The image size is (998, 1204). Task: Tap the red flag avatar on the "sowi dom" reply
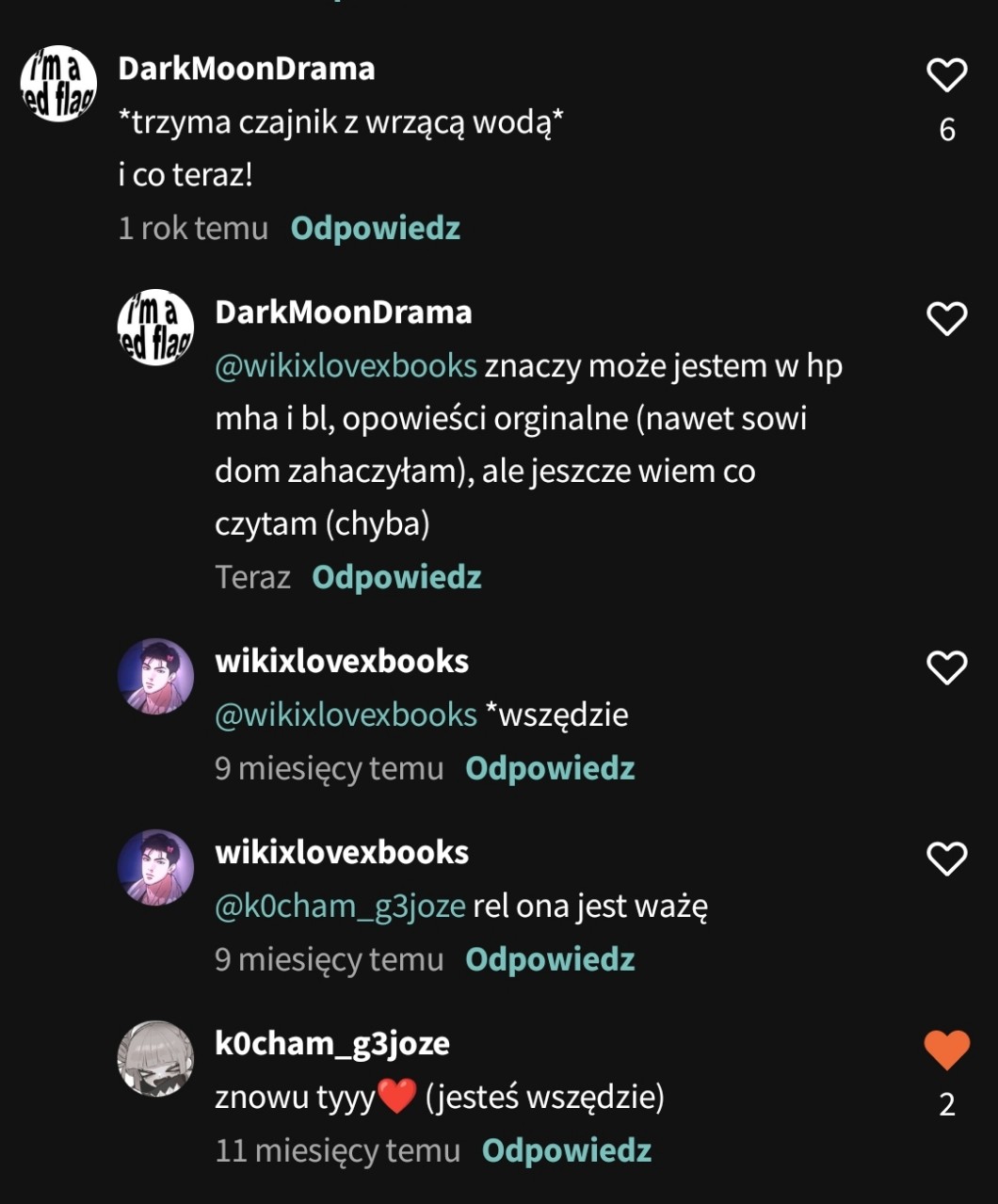click(x=155, y=328)
